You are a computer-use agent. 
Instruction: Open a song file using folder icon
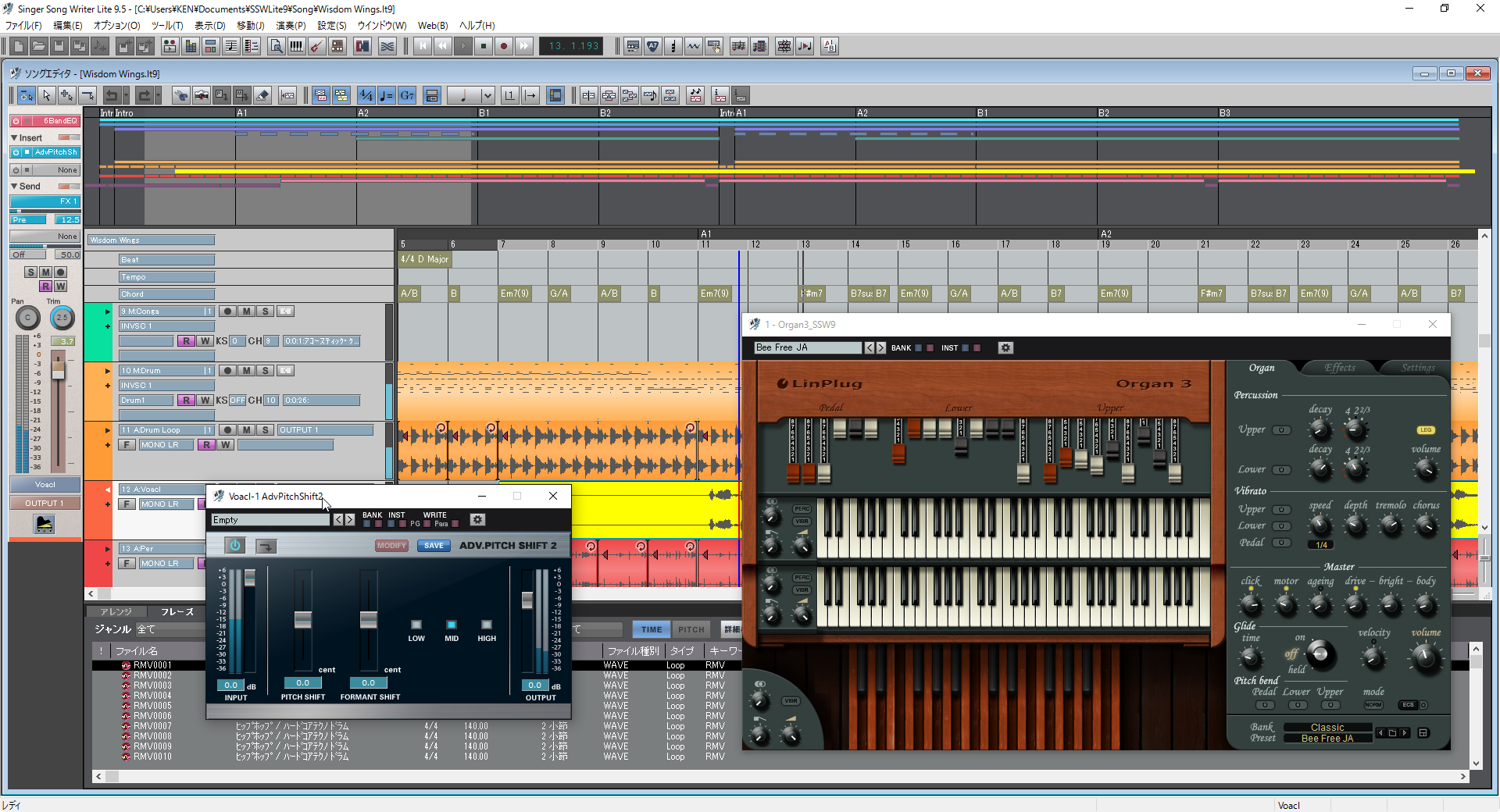click(x=39, y=46)
